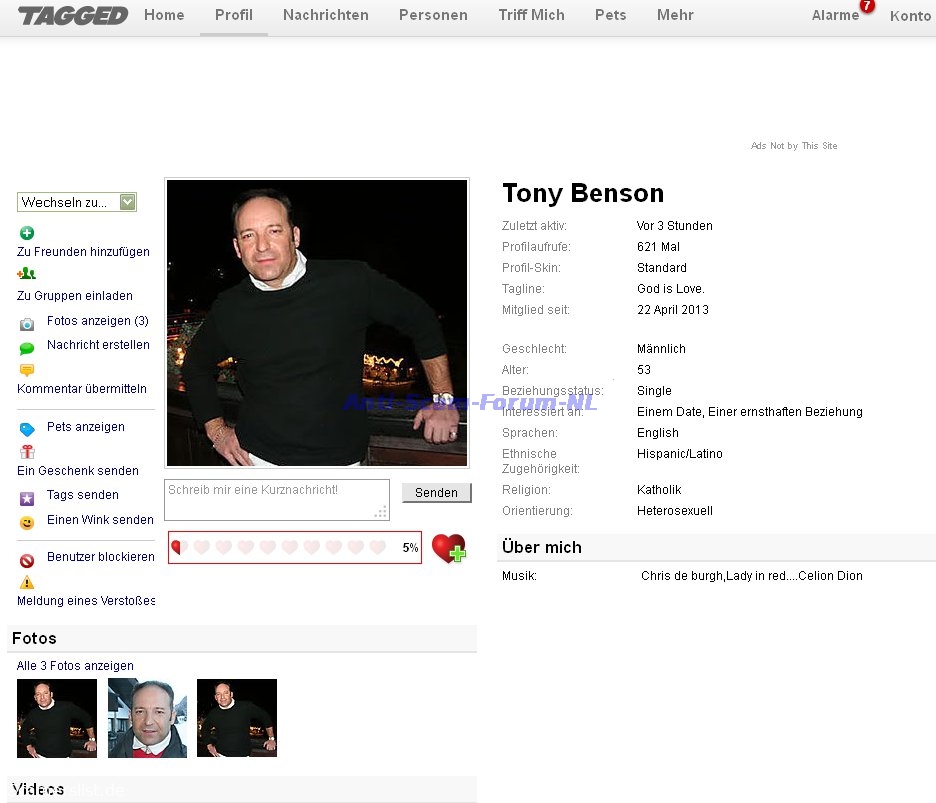Open the middle close-up photo thumbnail
Image resolution: width=936 pixels, height=803 pixels.
(147, 718)
